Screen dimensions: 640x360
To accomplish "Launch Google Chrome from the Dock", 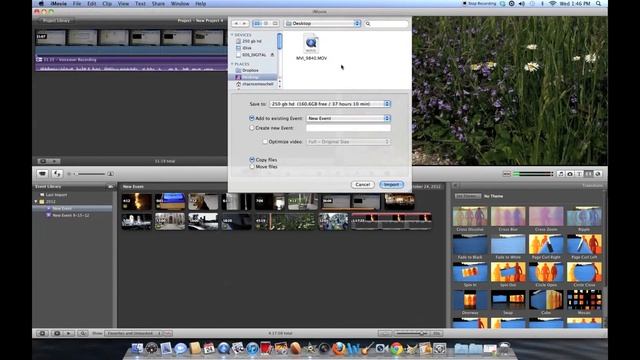I will pos(396,348).
